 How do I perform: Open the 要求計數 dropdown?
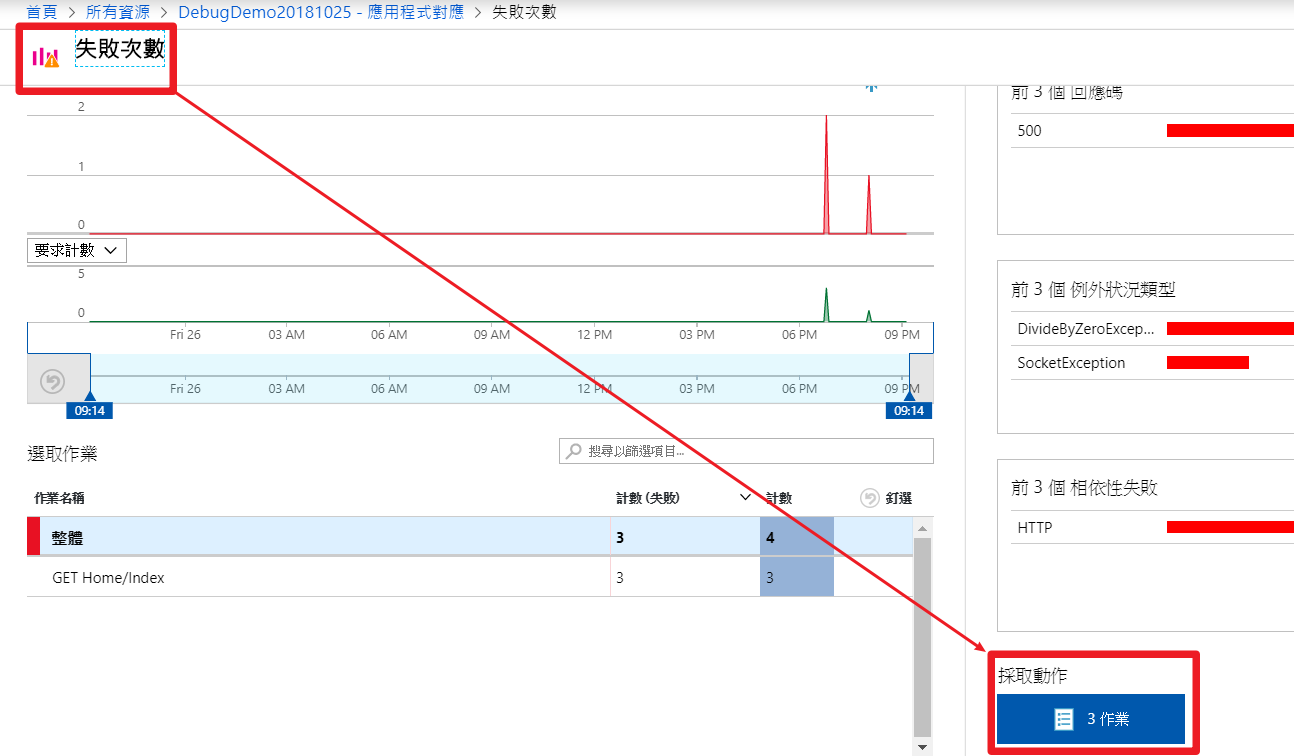click(x=77, y=250)
